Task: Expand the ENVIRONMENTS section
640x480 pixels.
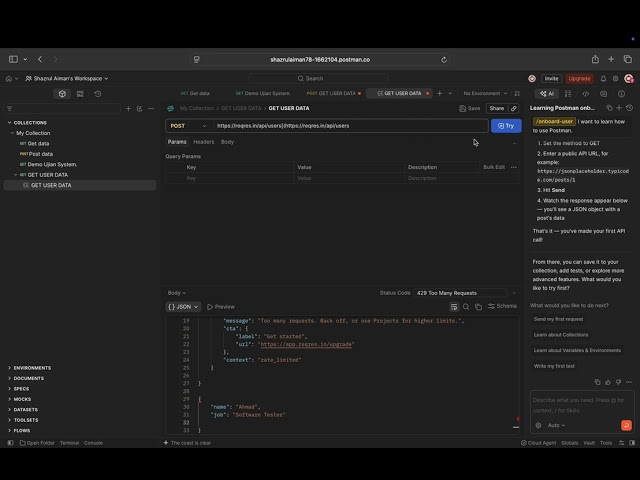Action: (x=9, y=368)
